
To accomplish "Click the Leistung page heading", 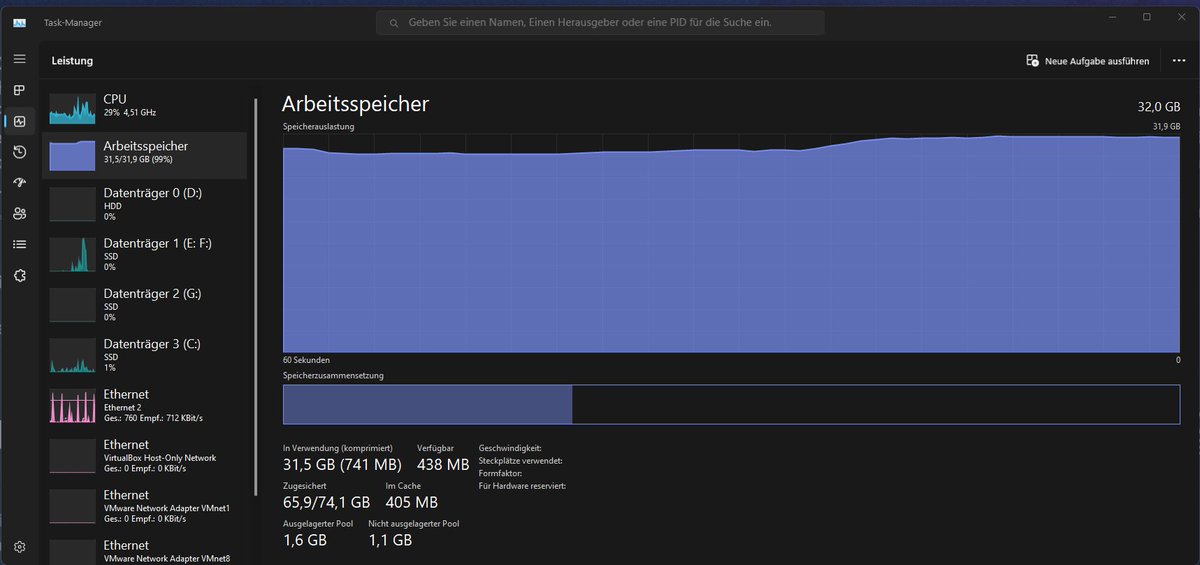I will pos(72,61).
